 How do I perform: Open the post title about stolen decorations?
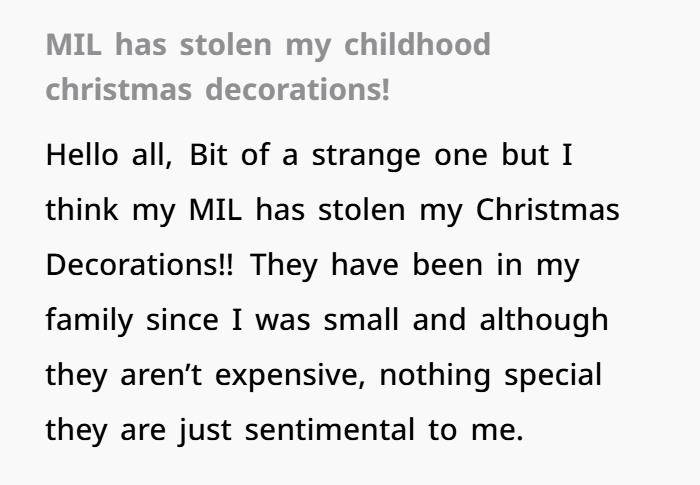pos(268,66)
